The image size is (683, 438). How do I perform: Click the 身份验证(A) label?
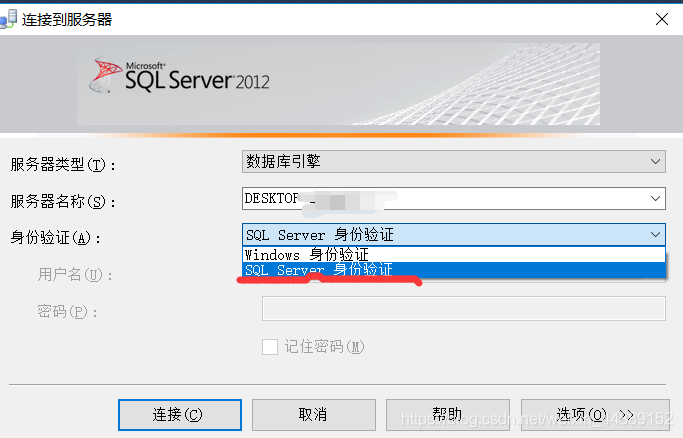pyautogui.click(x=55, y=238)
